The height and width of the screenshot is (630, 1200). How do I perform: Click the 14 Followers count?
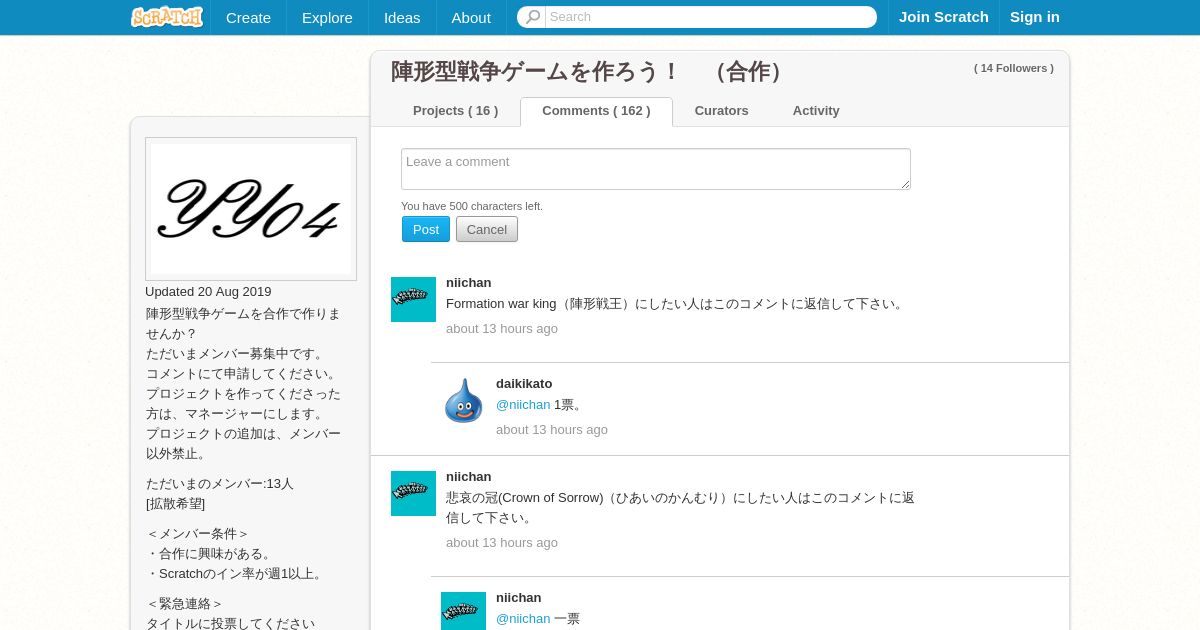click(x=1014, y=68)
